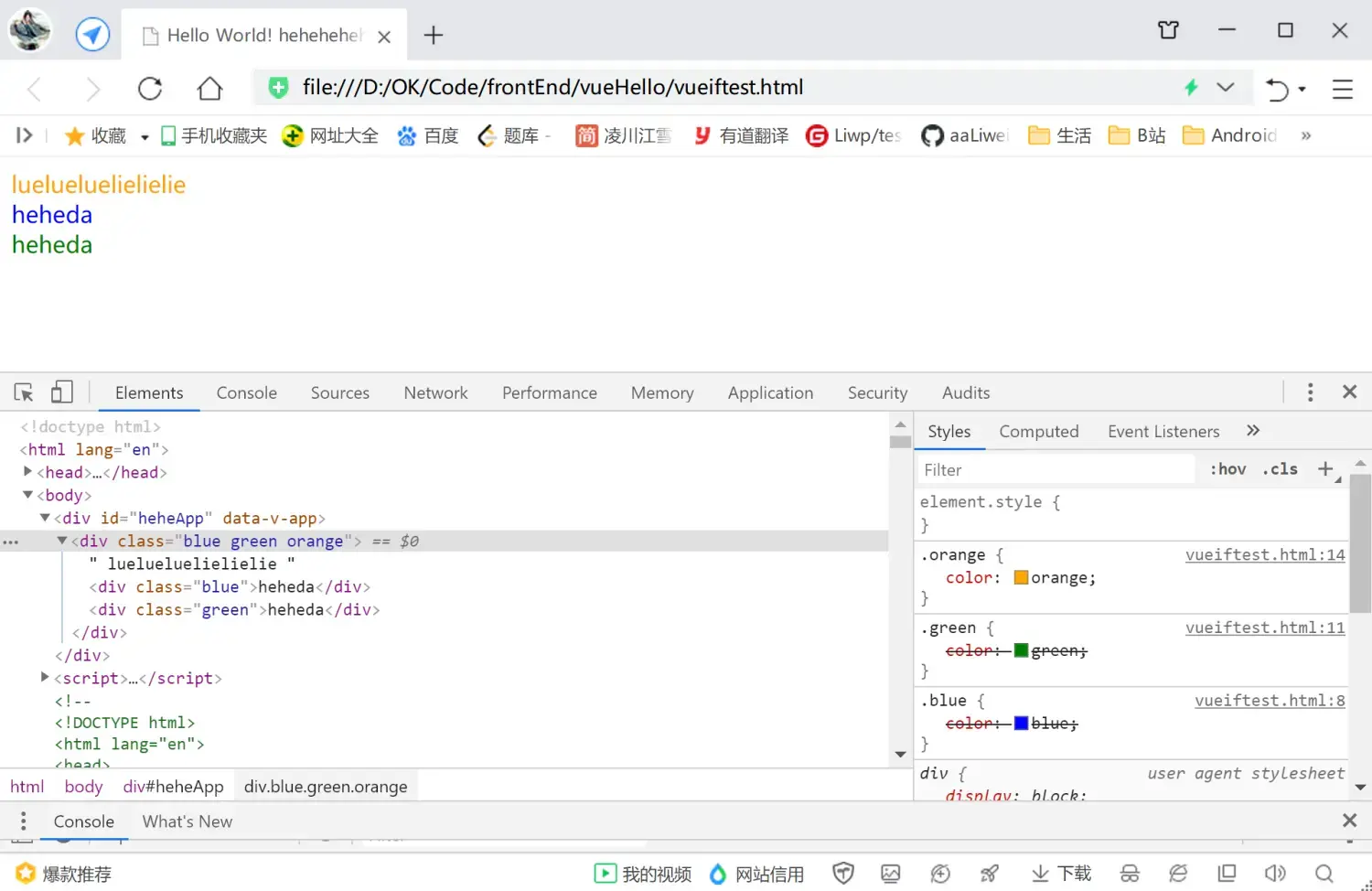
Task: Expand the 收藏 dropdown arrow
Action: coord(145,137)
